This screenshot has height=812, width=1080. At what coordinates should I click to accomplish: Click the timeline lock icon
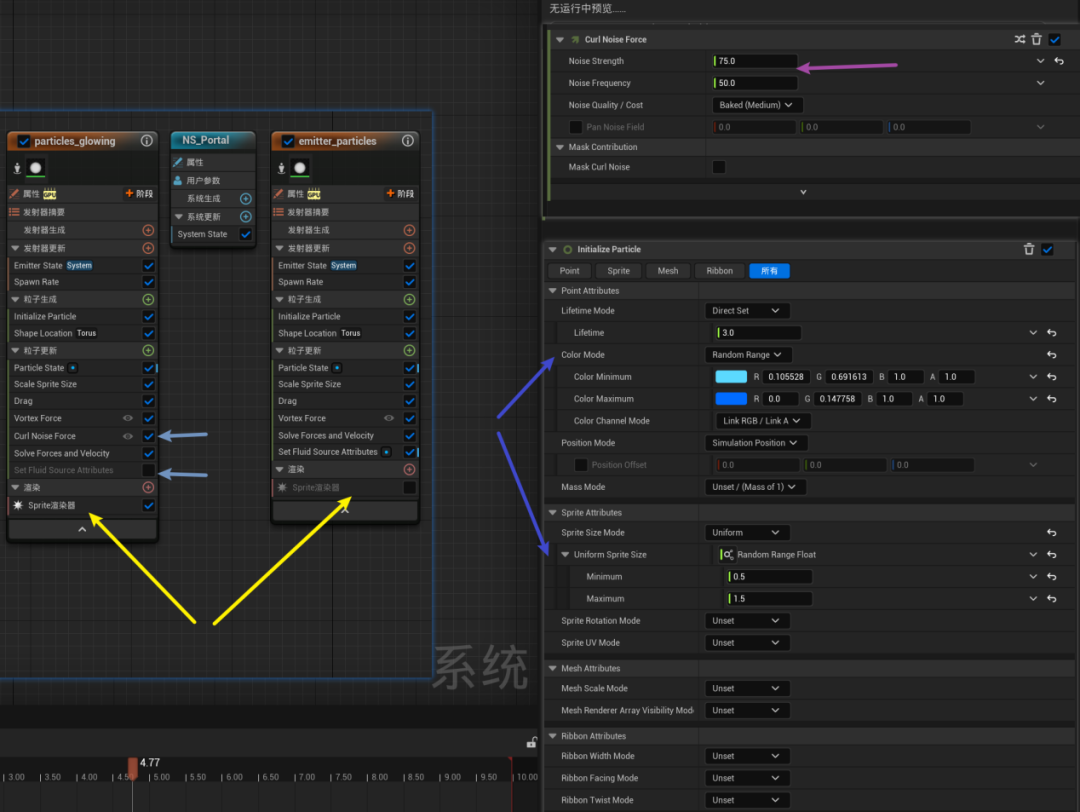point(532,742)
